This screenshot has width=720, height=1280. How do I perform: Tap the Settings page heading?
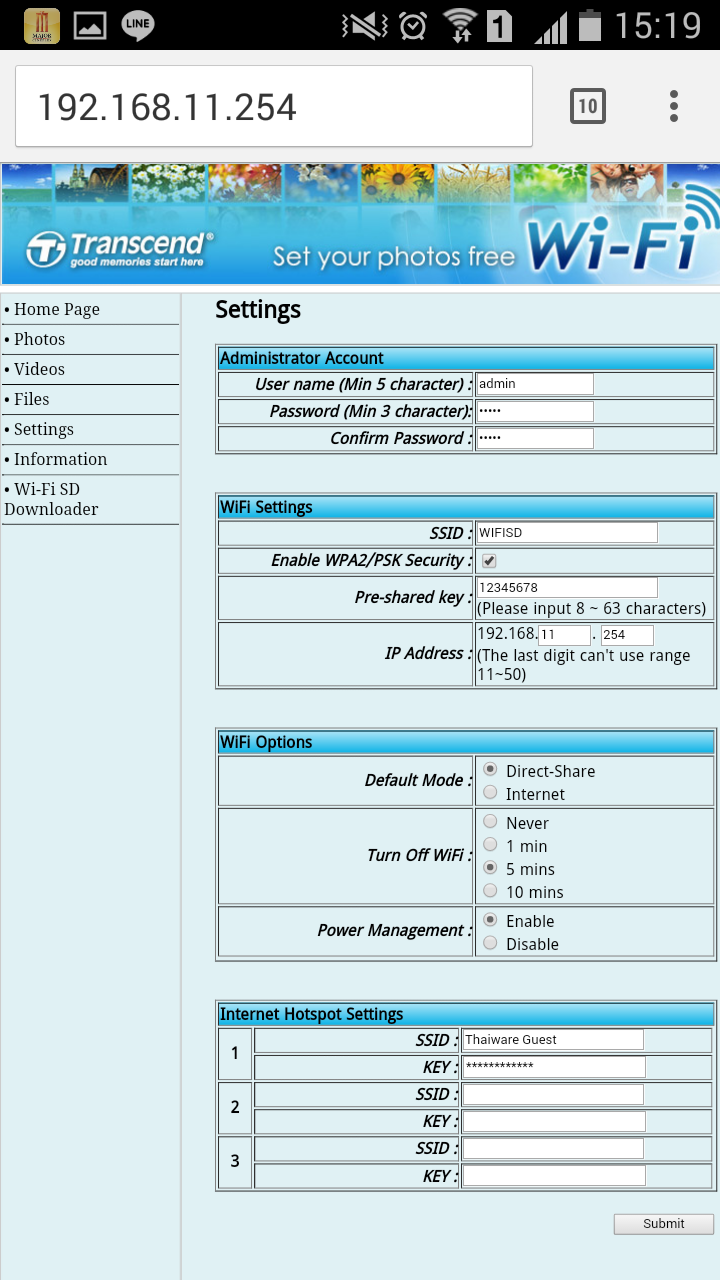(258, 310)
